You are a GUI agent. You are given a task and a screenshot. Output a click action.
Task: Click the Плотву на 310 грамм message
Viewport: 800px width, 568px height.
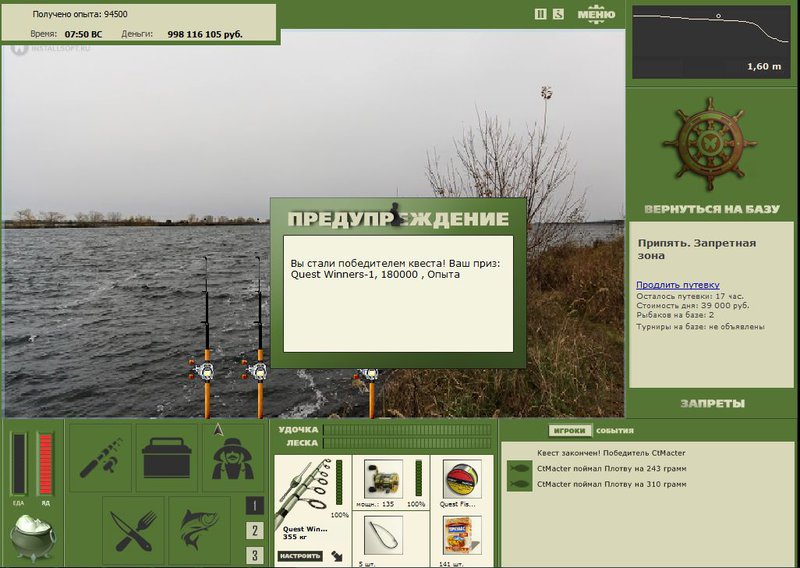(611, 484)
